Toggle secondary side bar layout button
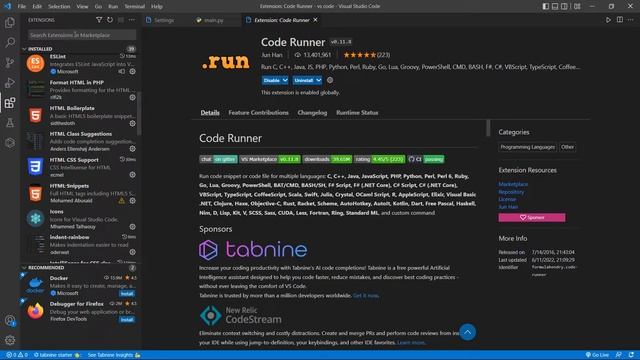 pyautogui.click(x=564, y=6)
